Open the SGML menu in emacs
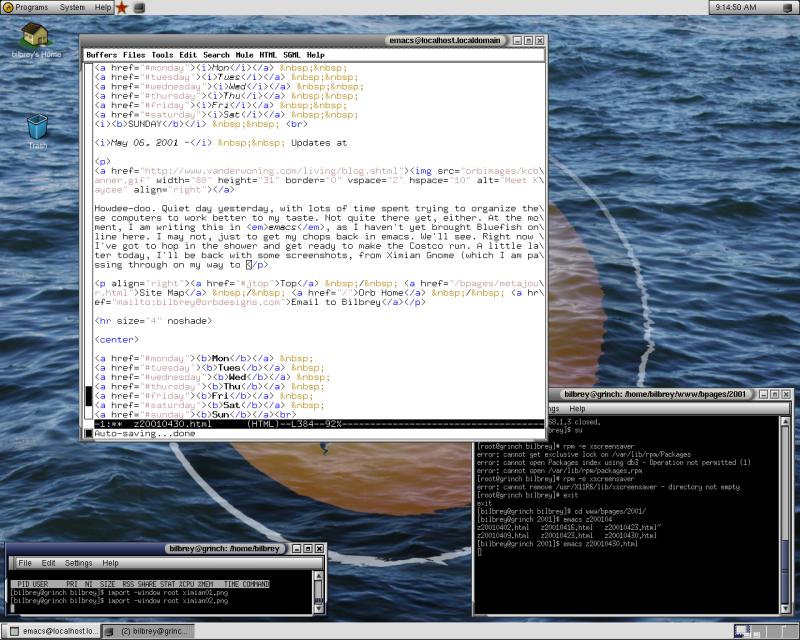This screenshot has width=800, height=640. pos(292,55)
